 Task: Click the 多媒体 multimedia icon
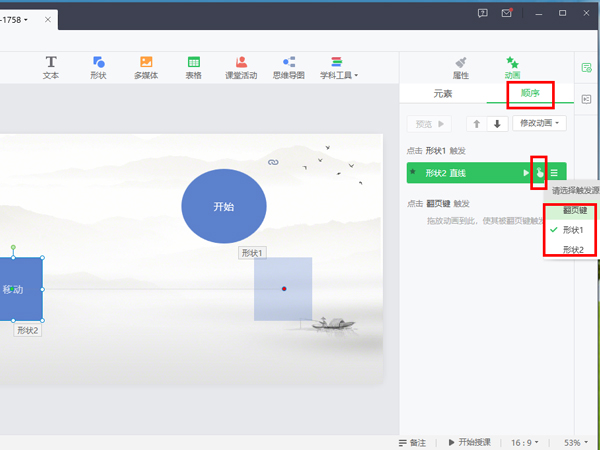click(146, 67)
